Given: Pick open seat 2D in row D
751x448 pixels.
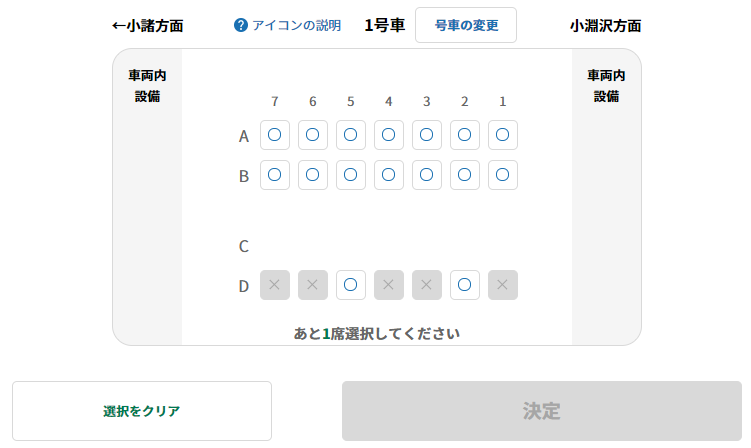Looking at the screenshot, I should coord(465,285).
